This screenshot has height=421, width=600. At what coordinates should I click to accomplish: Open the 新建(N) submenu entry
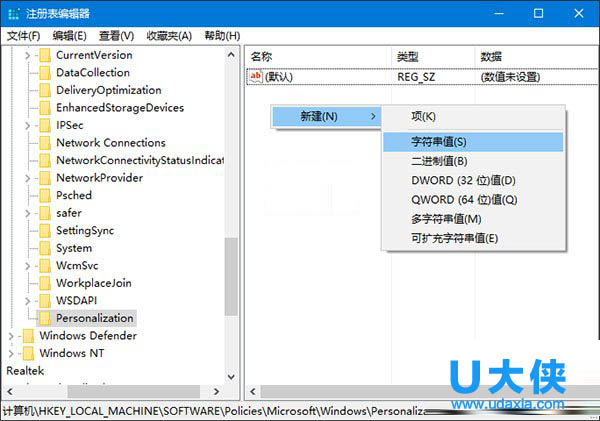click(326, 116)
